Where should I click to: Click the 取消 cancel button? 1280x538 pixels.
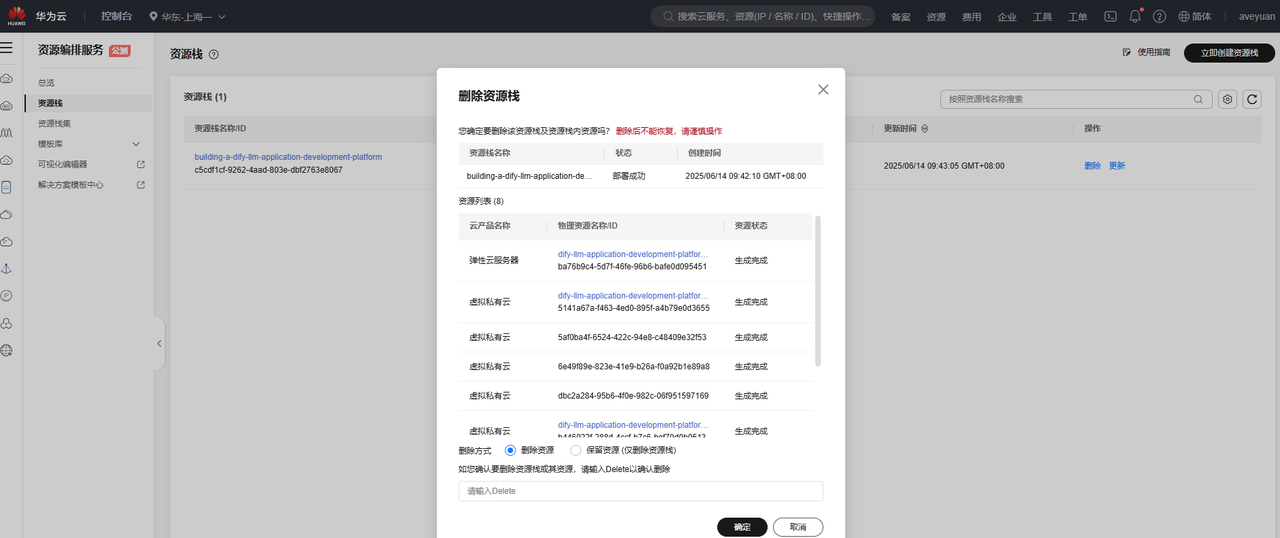(798, 527)
